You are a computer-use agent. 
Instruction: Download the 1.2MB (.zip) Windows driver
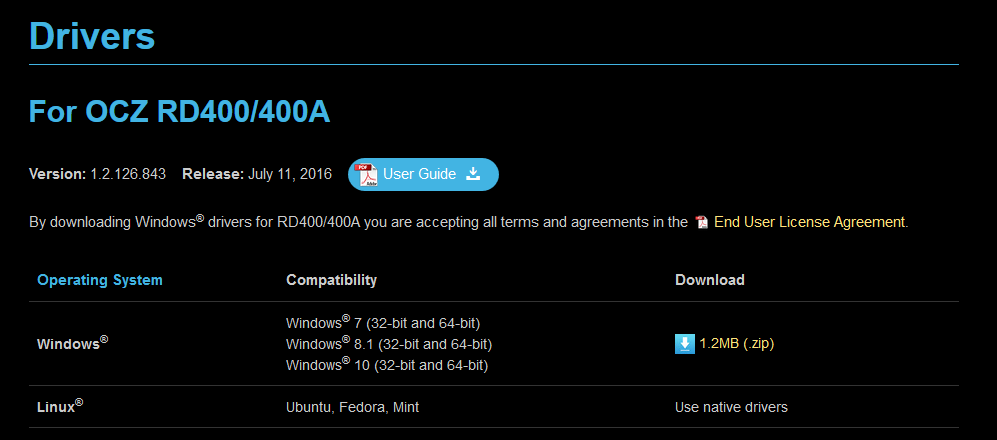click(x=736, y=344)
